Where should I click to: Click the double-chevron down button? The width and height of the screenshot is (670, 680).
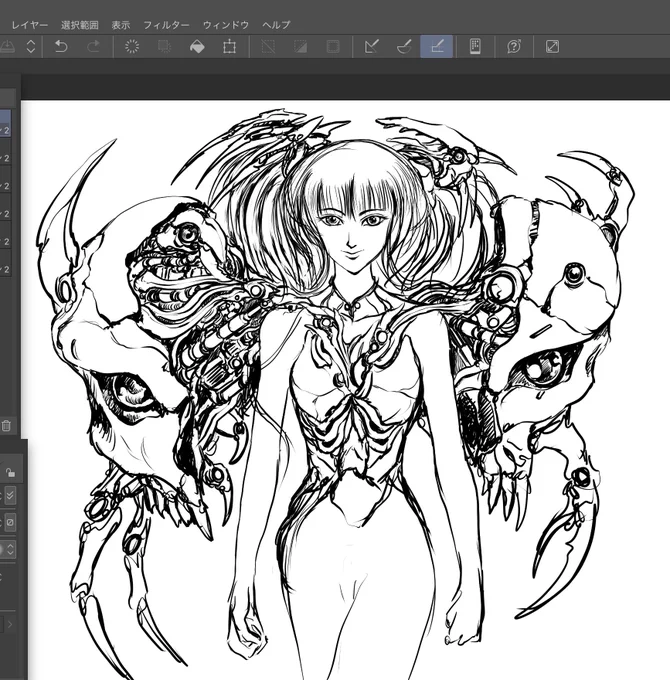10,495
